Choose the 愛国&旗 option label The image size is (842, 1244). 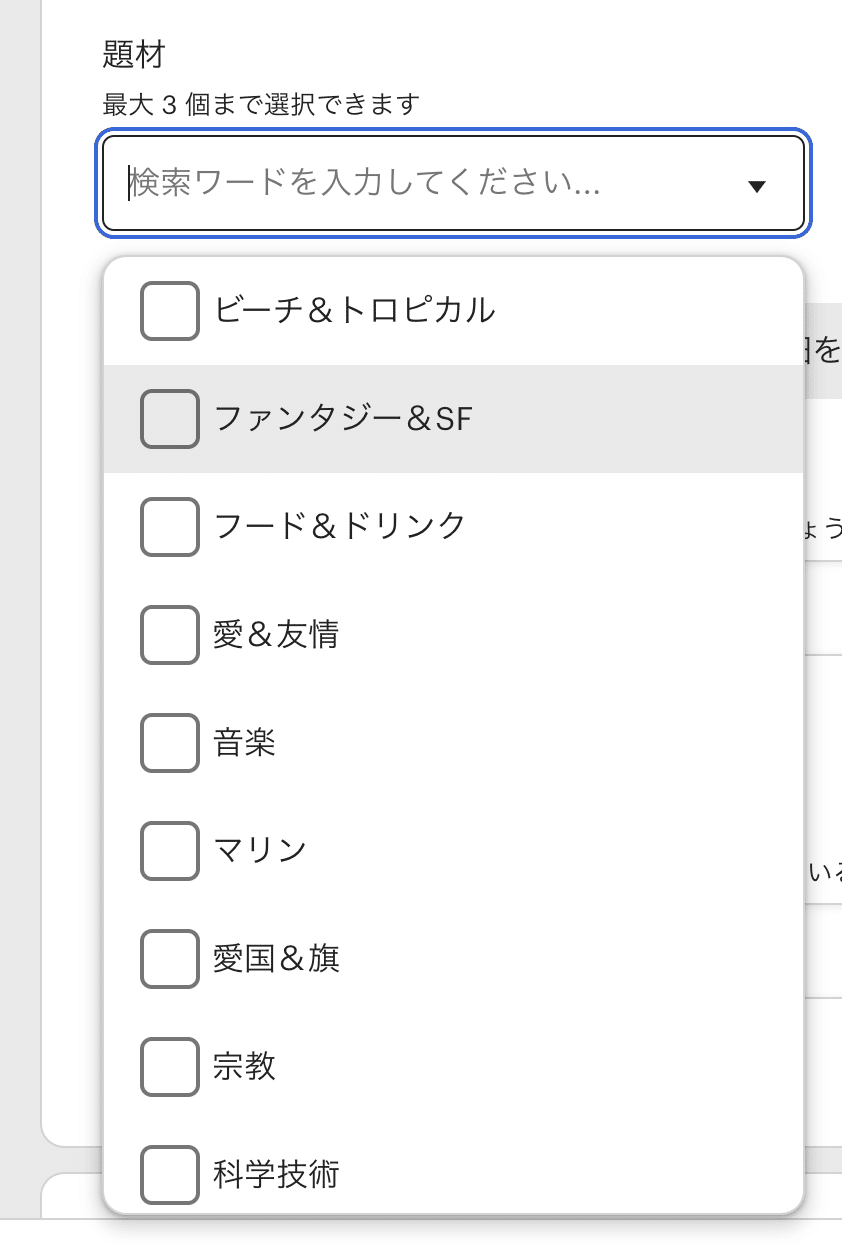point(276,959)
